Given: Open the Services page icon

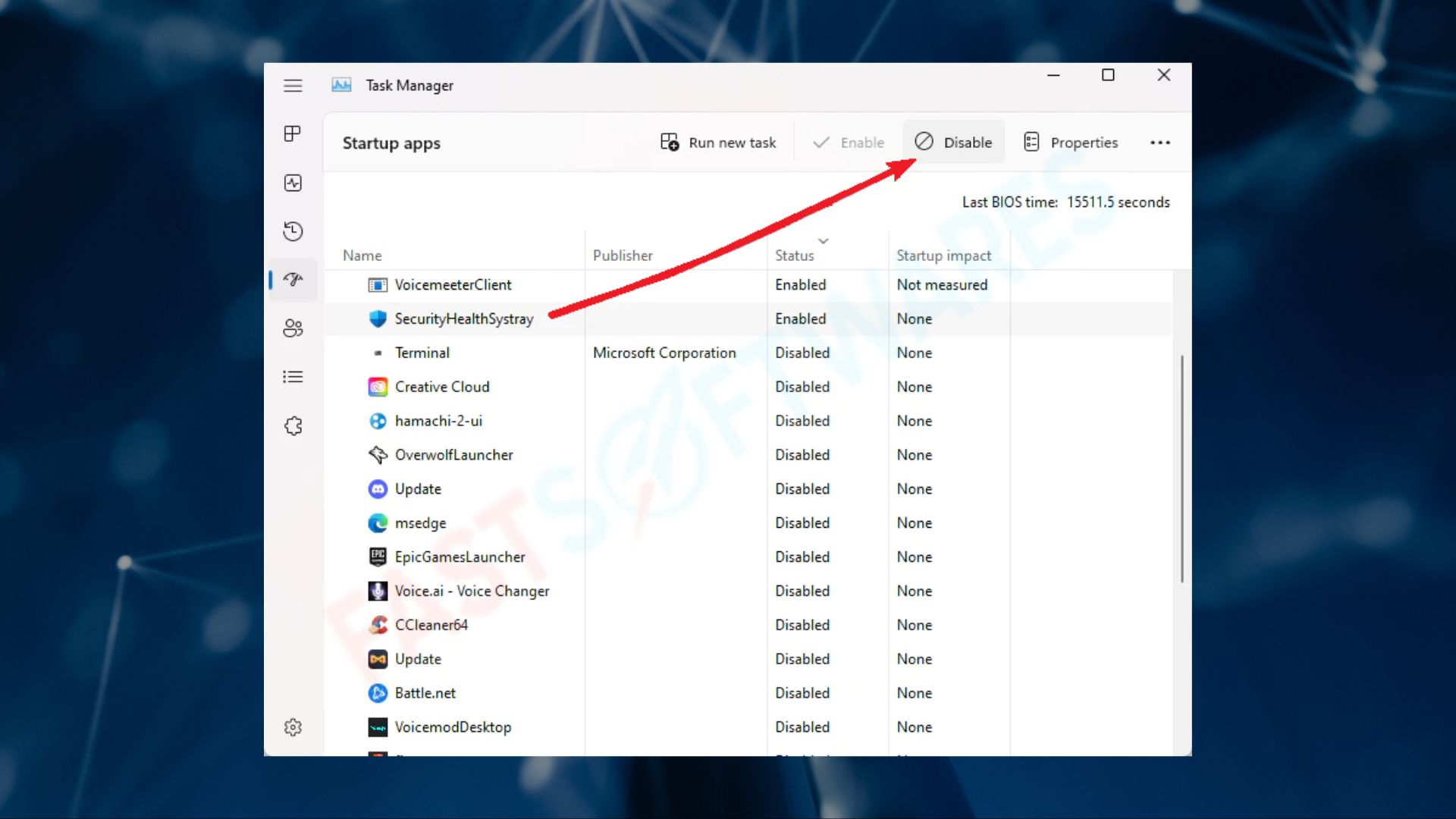Looking at the screenshot, I should tap(293, 425).
